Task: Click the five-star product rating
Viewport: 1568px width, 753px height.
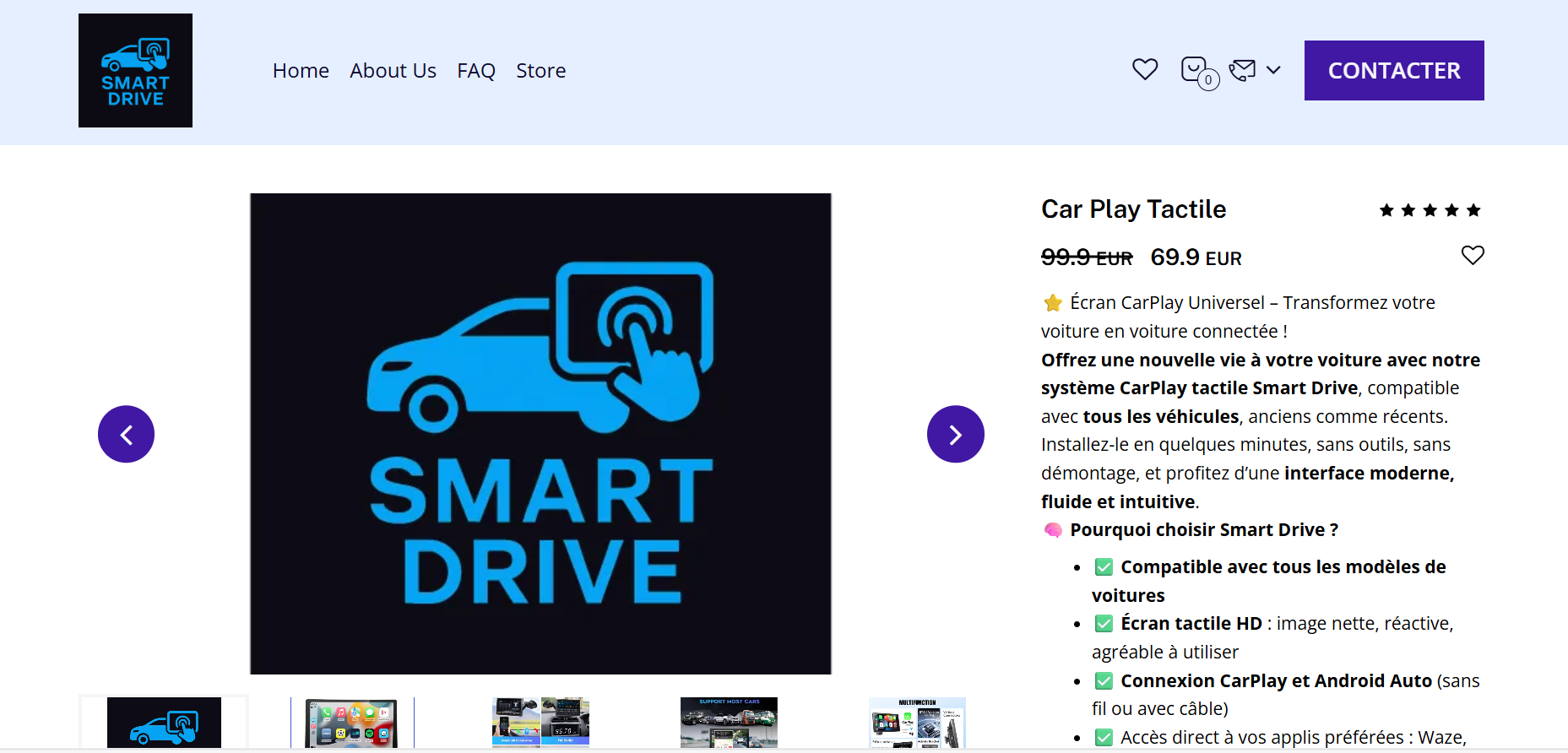Action: (x=1429, y=210)
